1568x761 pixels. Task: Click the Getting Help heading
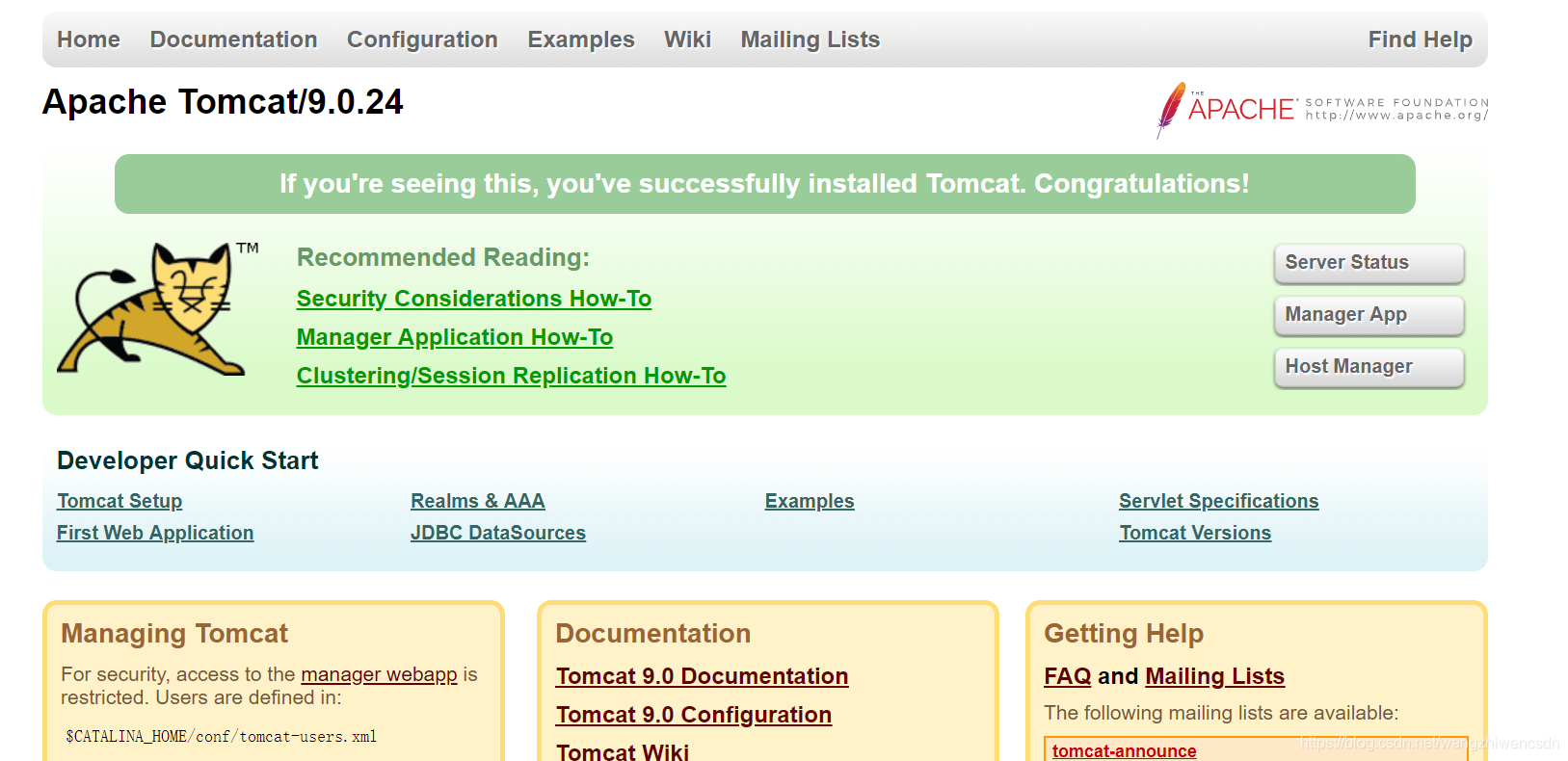[1124, 633]
